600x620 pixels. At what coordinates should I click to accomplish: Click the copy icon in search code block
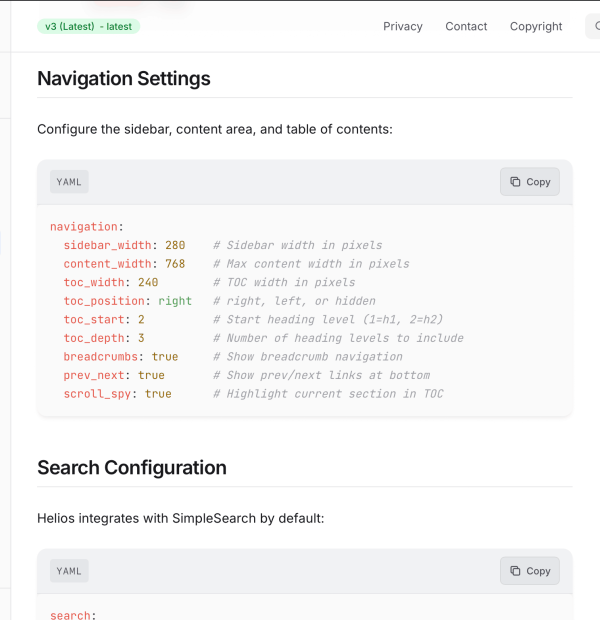coord(515,571)
